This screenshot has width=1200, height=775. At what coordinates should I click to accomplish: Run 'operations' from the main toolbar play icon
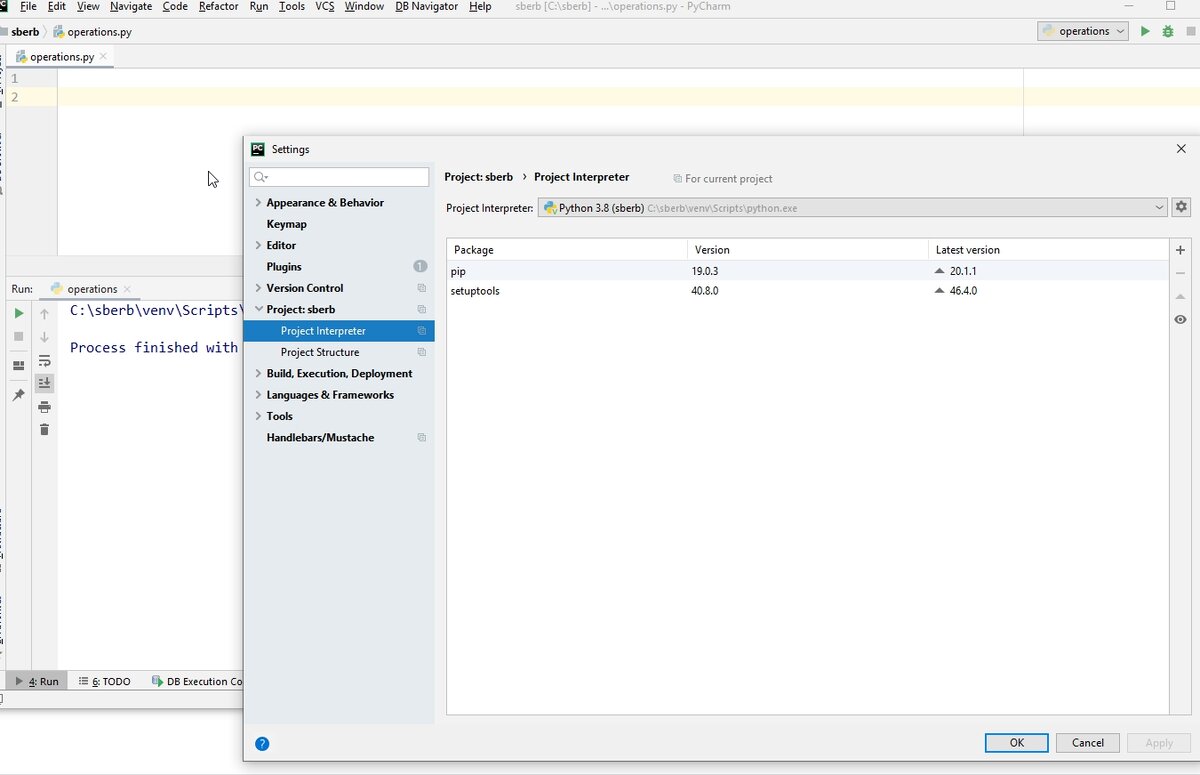point(1145,31)
